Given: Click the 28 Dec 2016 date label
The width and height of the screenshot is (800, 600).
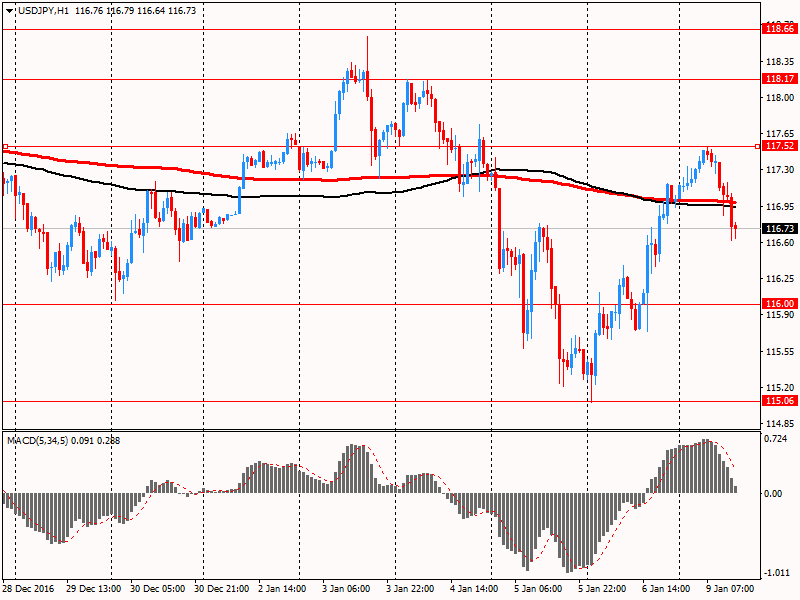Looking at the screenshot, I should pyautogui.click(x=28, y=588).
